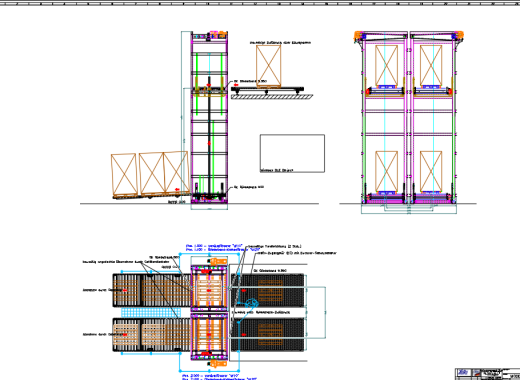Click the orange motor above the plan view lift

(x=217, y=261)
